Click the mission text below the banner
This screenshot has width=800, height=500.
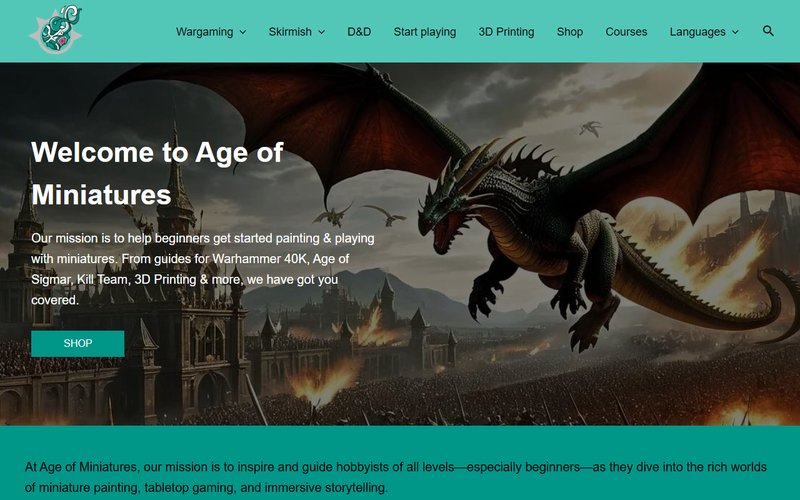(x=395, y=477)
